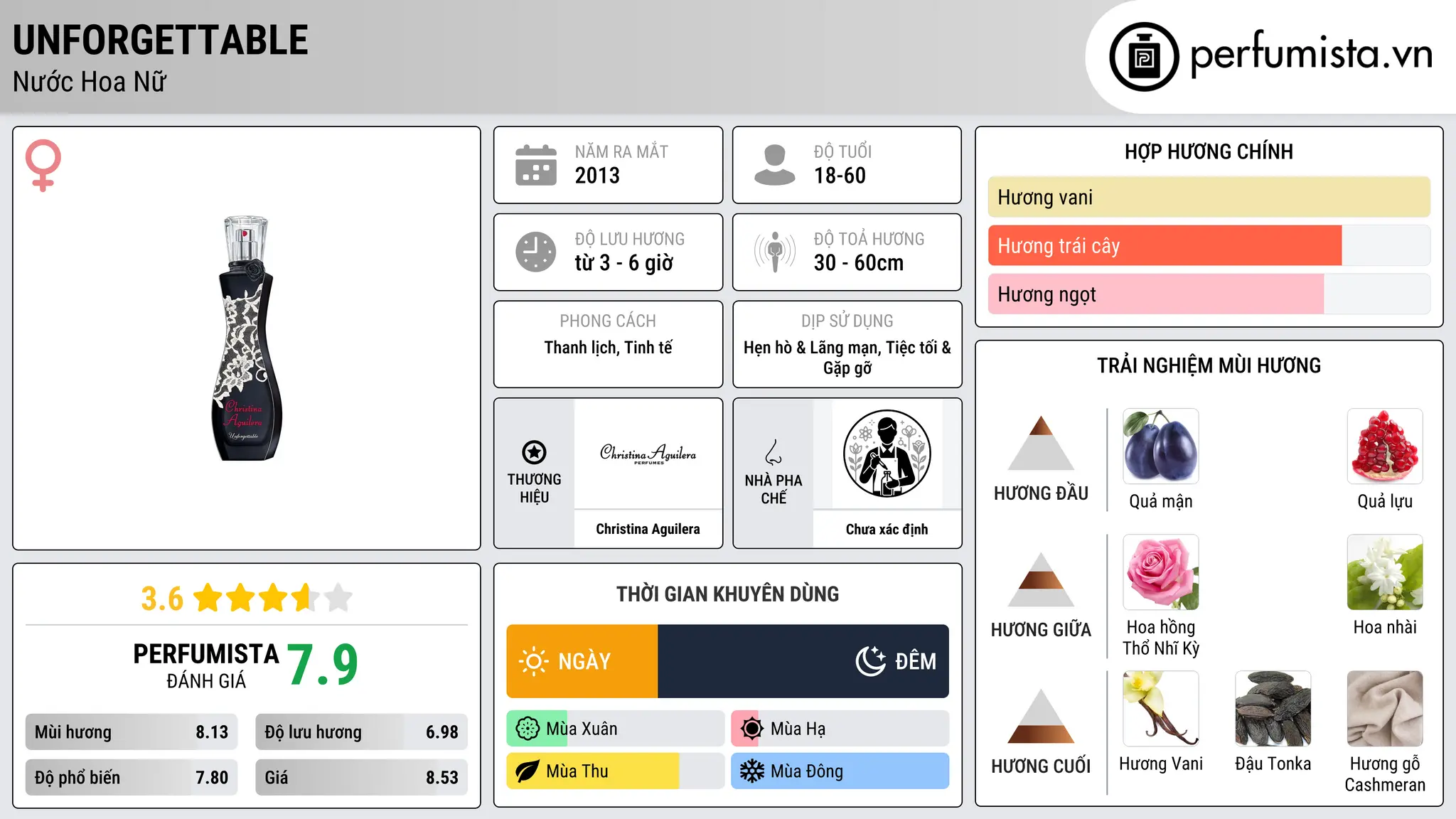
Task: Click the sillage value 30 - 60cm
Action: pos(859,263)
